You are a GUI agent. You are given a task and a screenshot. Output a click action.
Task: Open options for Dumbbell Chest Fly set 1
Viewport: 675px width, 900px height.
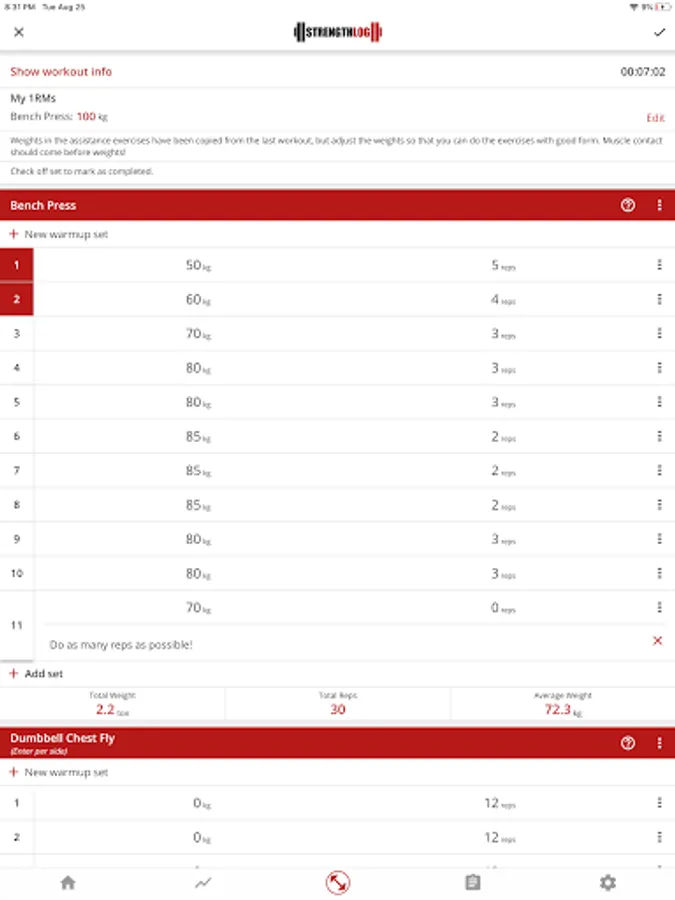[659, 803]
